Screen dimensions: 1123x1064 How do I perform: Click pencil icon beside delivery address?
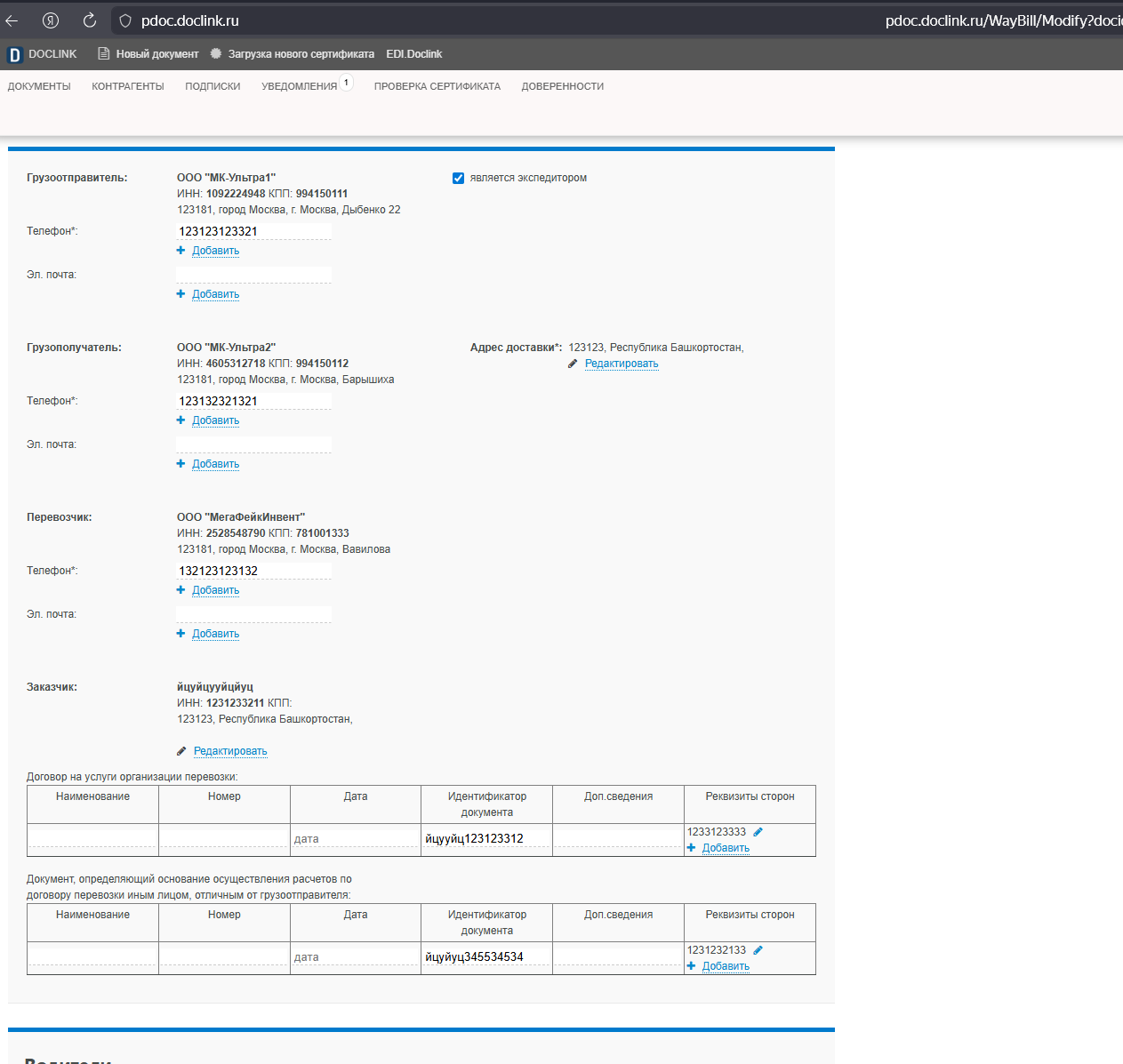pos(573,364)
